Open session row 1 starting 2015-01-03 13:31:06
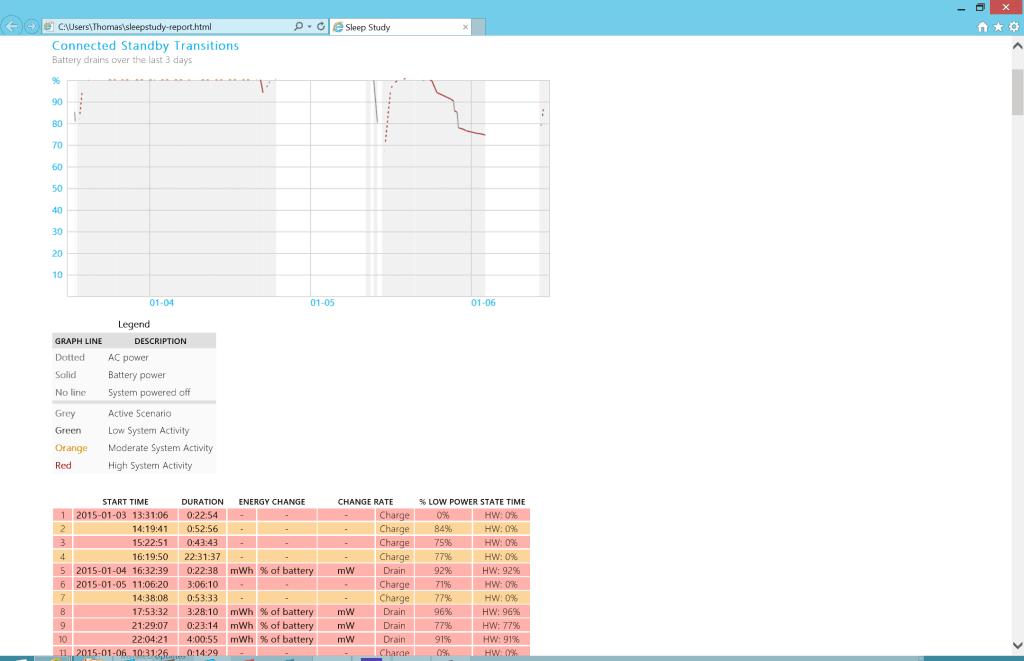 coord(291,515)
